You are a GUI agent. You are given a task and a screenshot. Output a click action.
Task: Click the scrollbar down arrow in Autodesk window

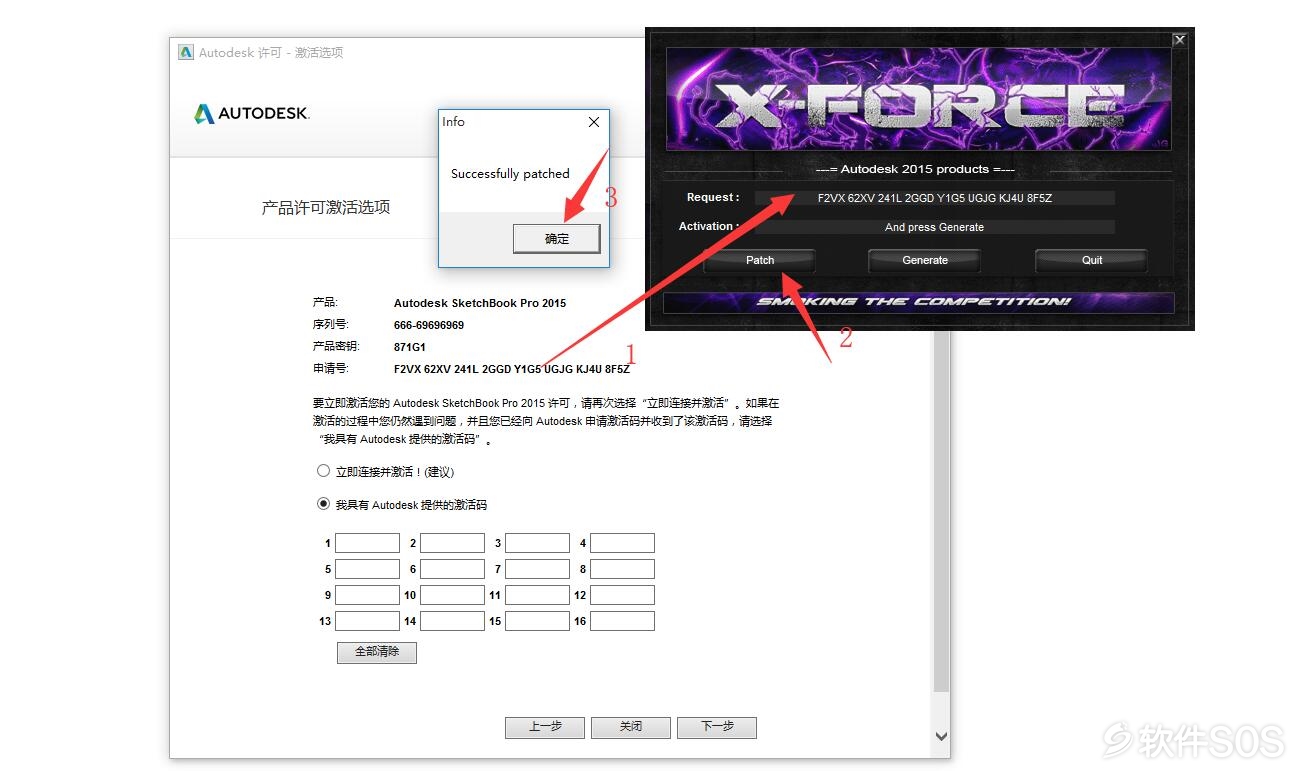click(940, 736)
